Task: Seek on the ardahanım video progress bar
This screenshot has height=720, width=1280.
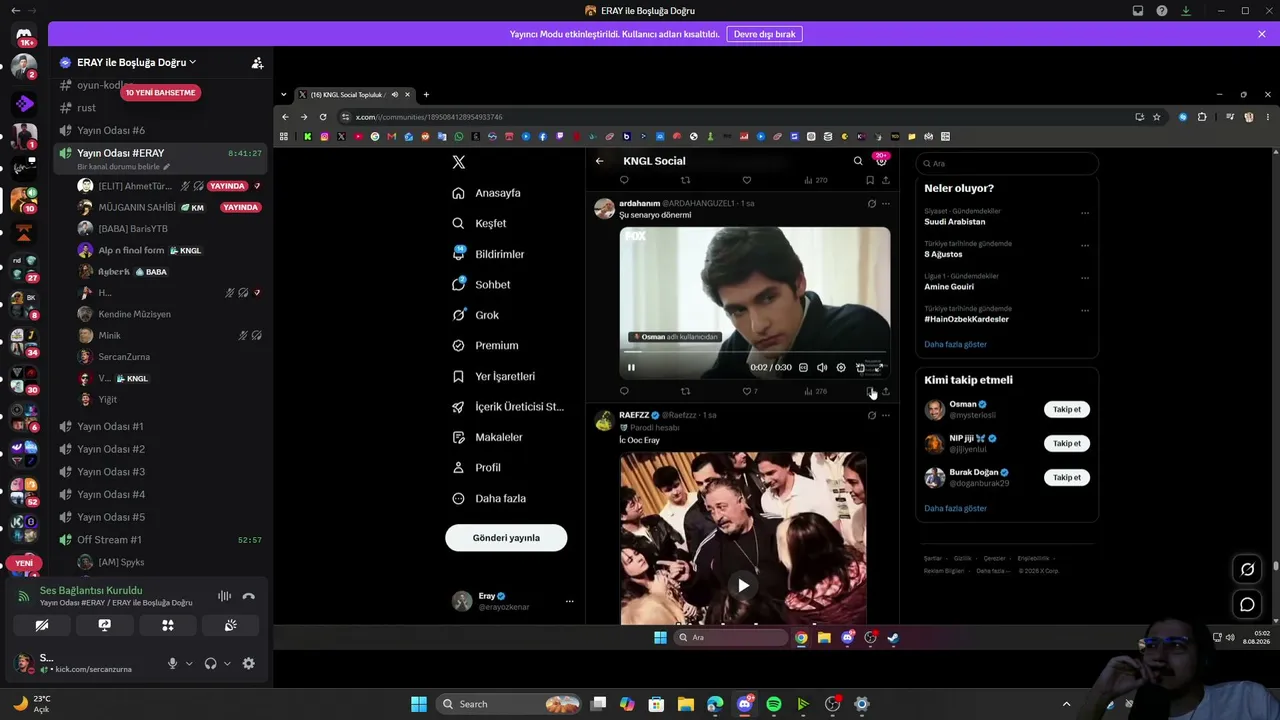Action: (755, 352)
